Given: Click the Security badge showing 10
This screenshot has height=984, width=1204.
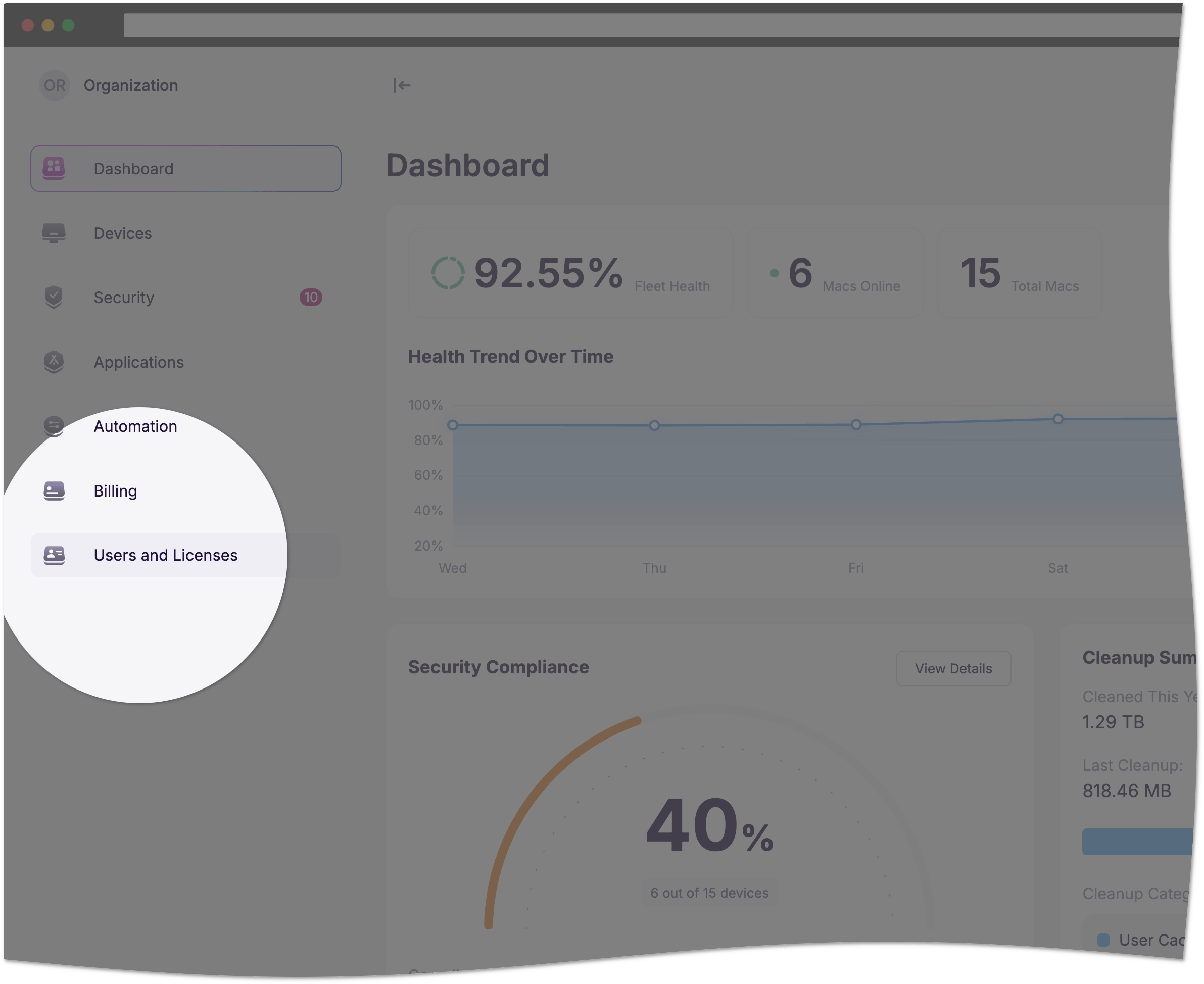Looking at the screenshot, I should point(311,297).
